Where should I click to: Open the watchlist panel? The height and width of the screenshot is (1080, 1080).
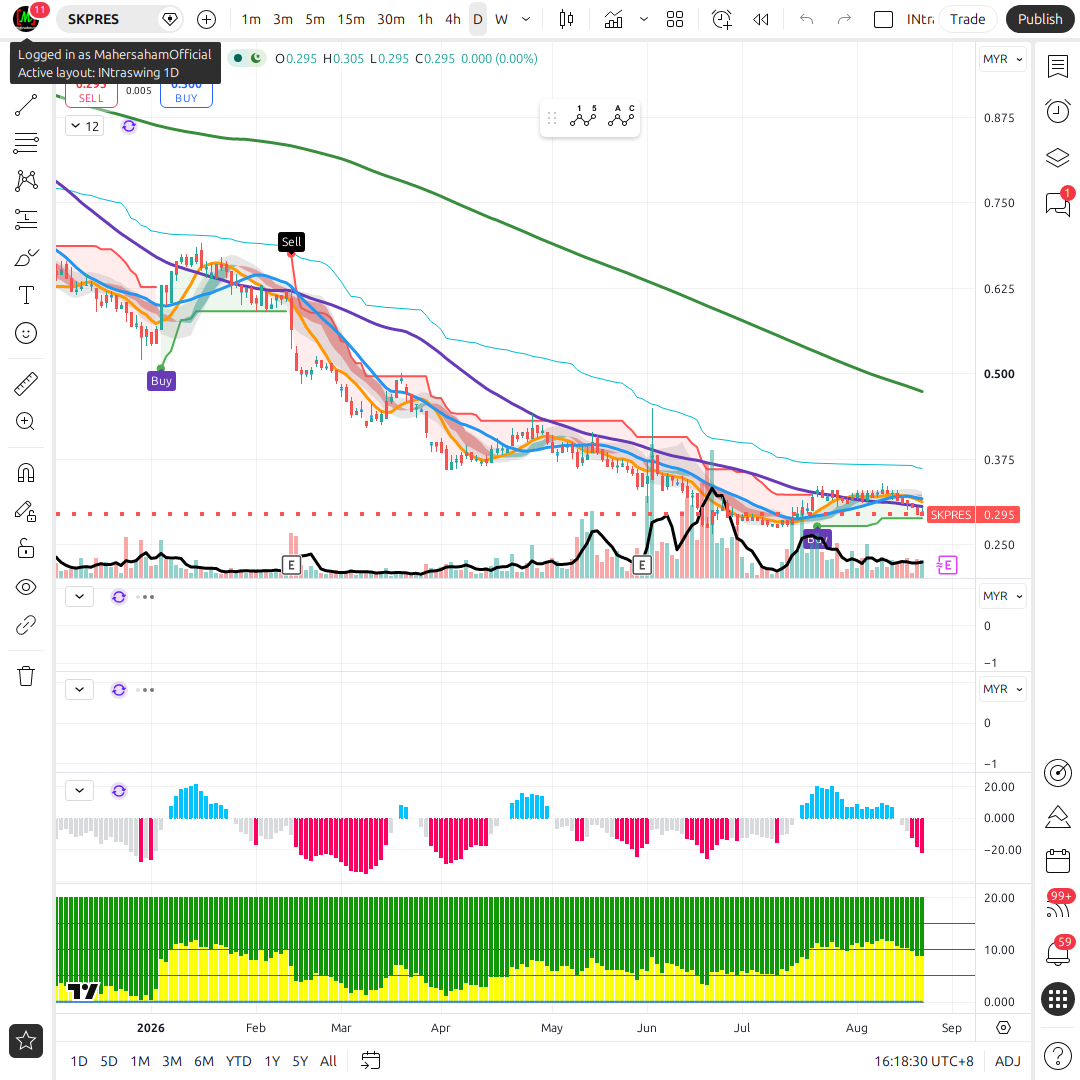click(x=1057, y=67)
